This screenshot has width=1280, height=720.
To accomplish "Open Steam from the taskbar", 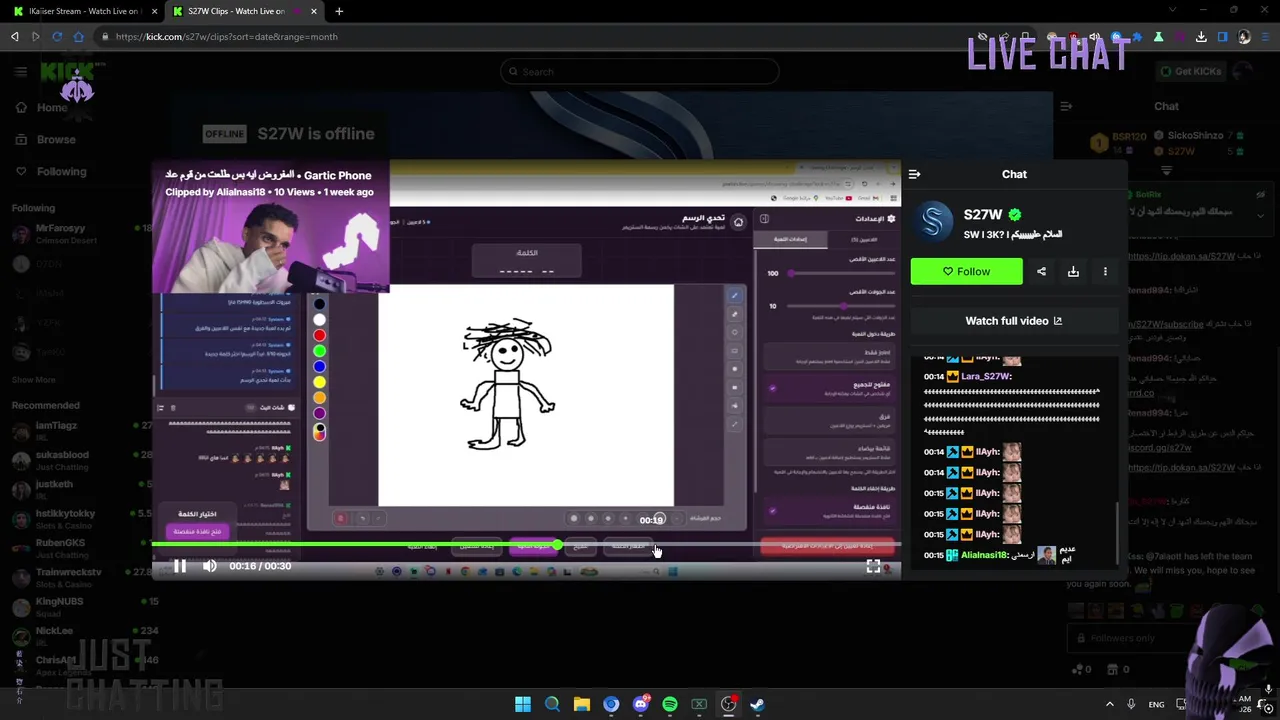I will pyautogui.click(x=758, y=704).
